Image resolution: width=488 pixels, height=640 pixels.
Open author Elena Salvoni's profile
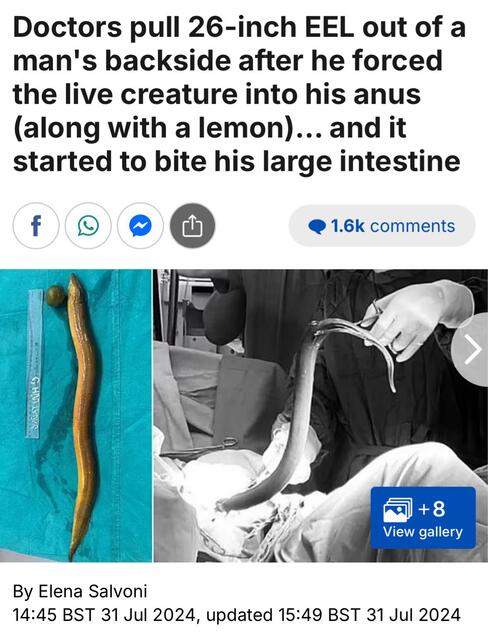coord(93,591)
